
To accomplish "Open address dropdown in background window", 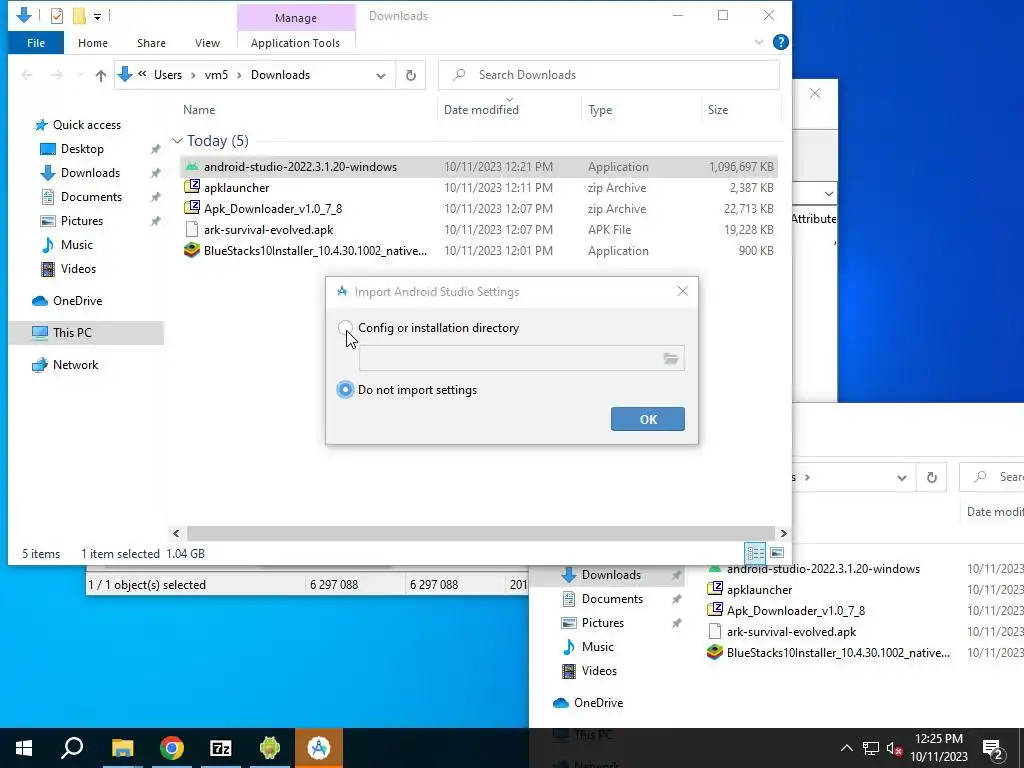I will [x=902, y=477].
